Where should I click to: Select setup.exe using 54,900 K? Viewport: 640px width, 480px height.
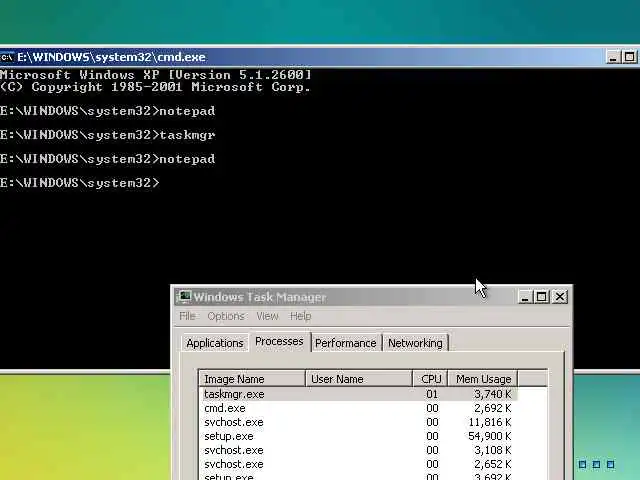pos(358,436)
